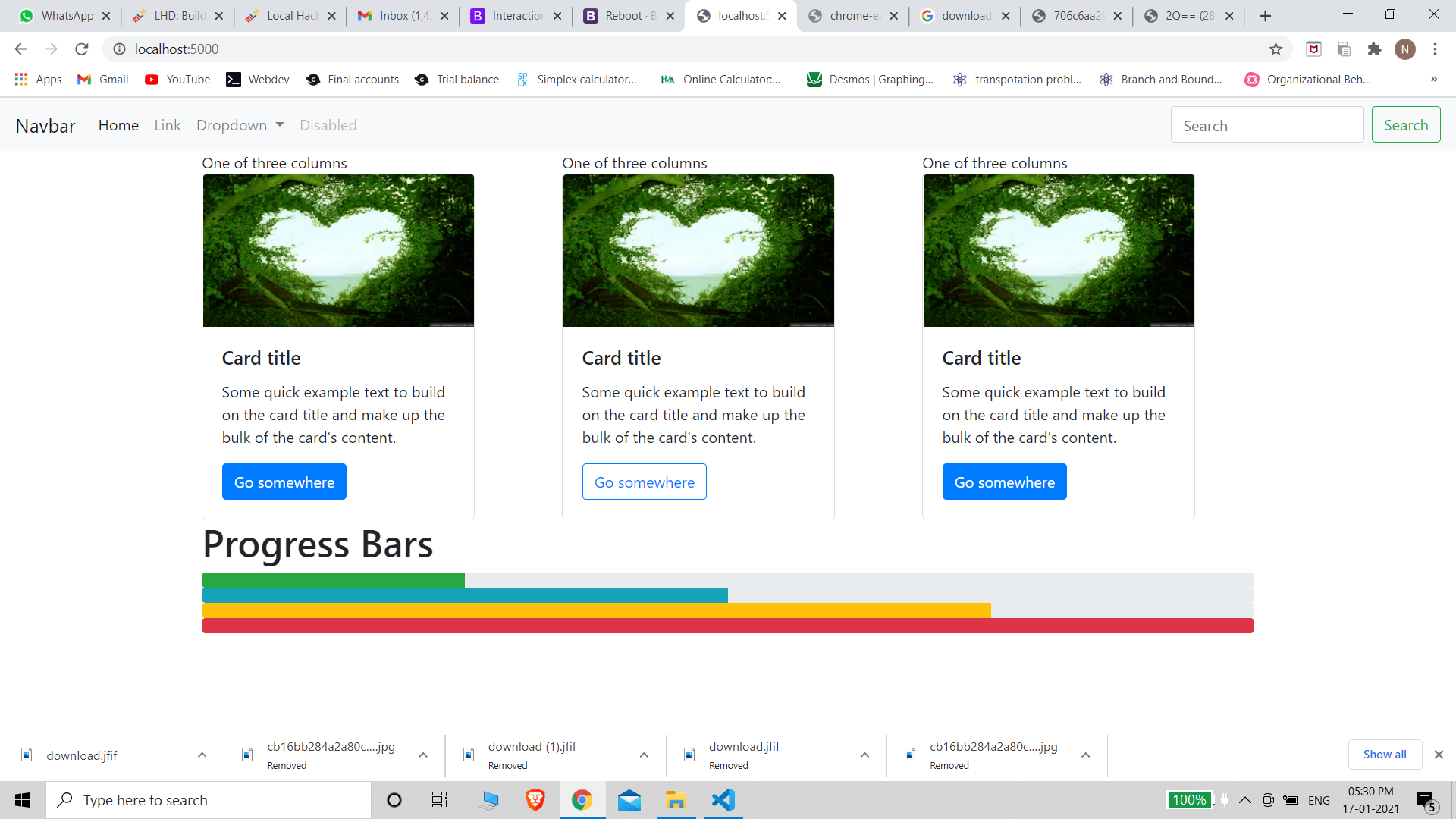Expand the Navbar Dropdown menu
Viewport: 1456px width, 819px height.
[x=240, y=125]
